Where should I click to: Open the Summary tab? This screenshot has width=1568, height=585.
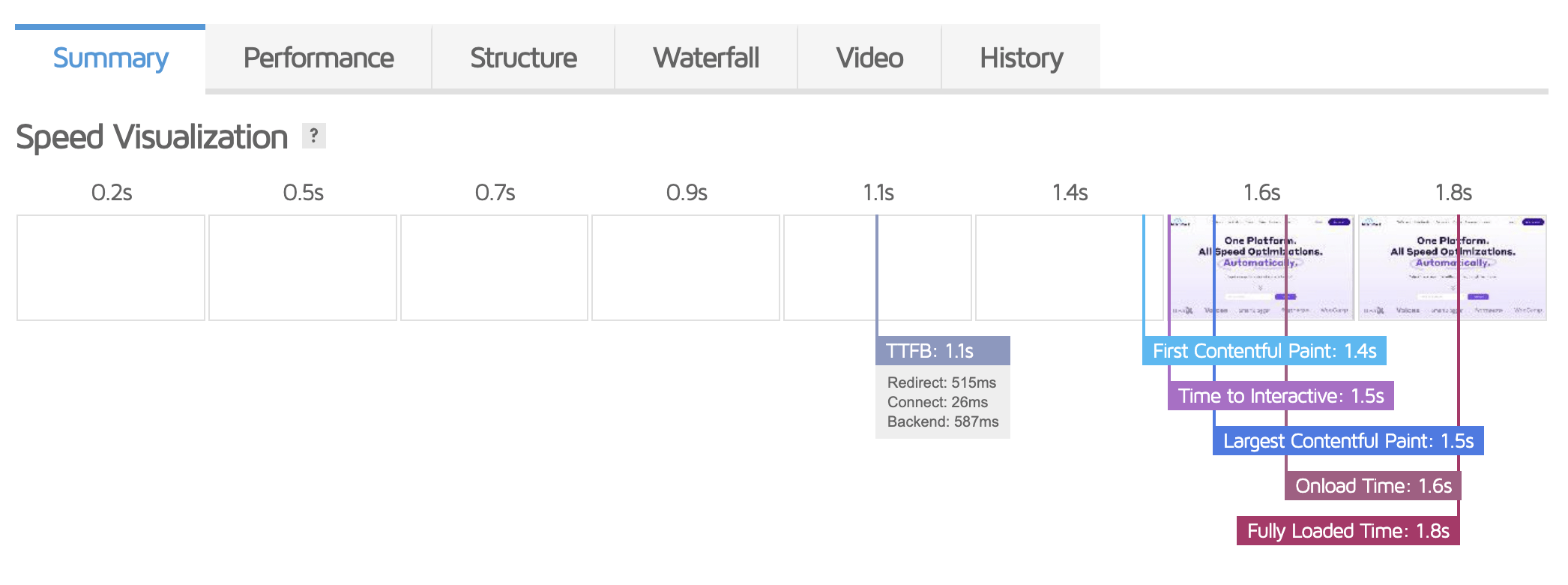[110, 58]
